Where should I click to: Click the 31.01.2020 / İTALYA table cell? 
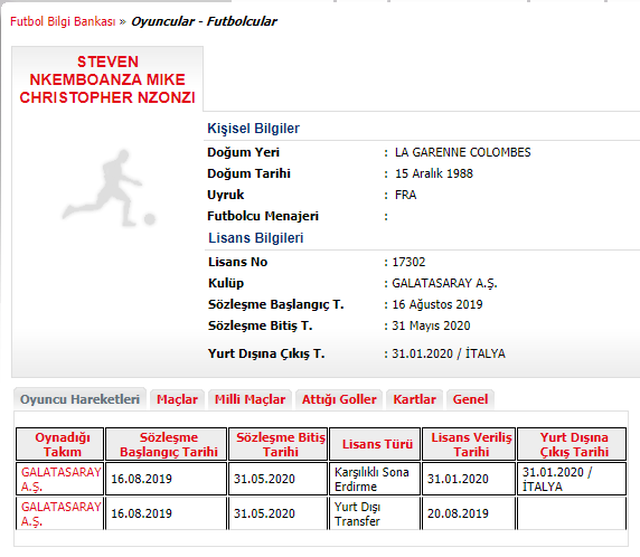tap(572, 479)
